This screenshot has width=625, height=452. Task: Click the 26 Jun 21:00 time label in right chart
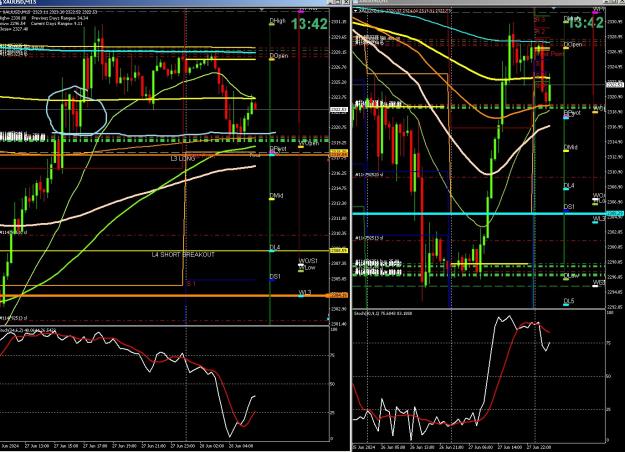click(x=451, y=447)
